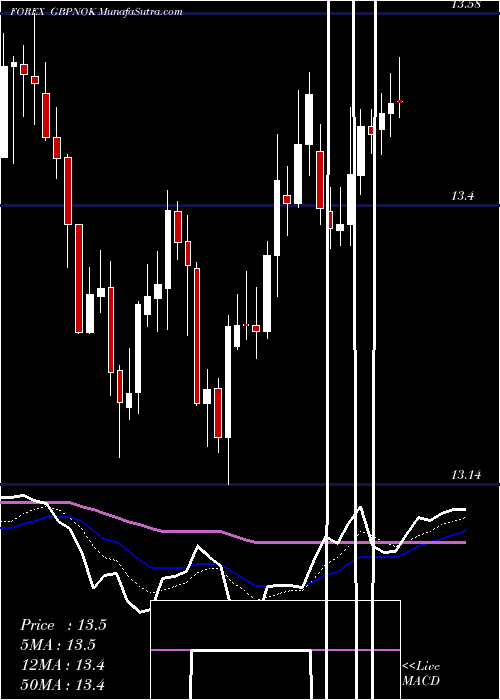Screen dimensions: 500x700
Task: Click the <<Live MACD label
Action: [x=421, y=673]
